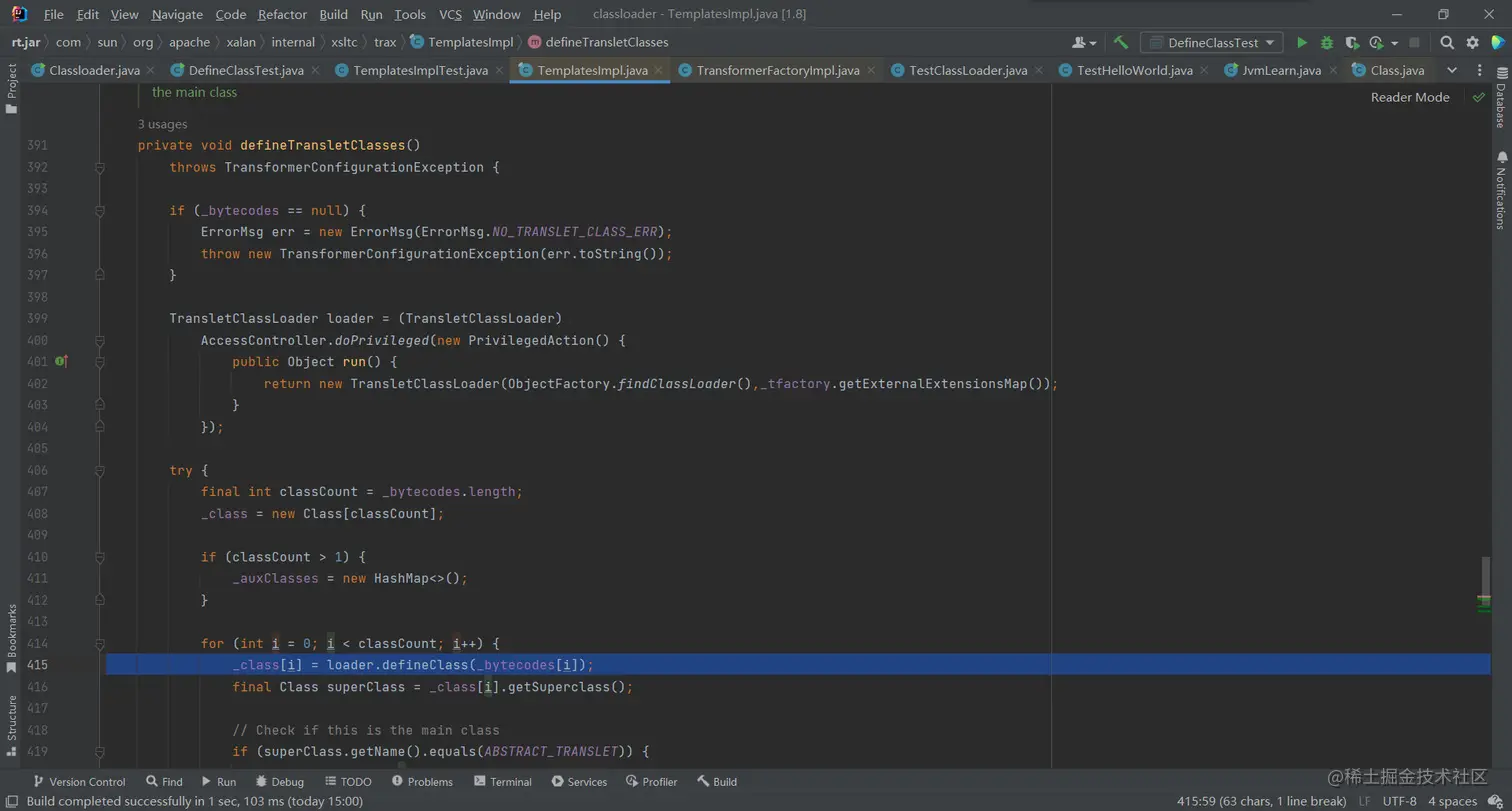Toggle tool window quick access icon bottom-left
Screen dimensions: 1512x811
point(11,801)
